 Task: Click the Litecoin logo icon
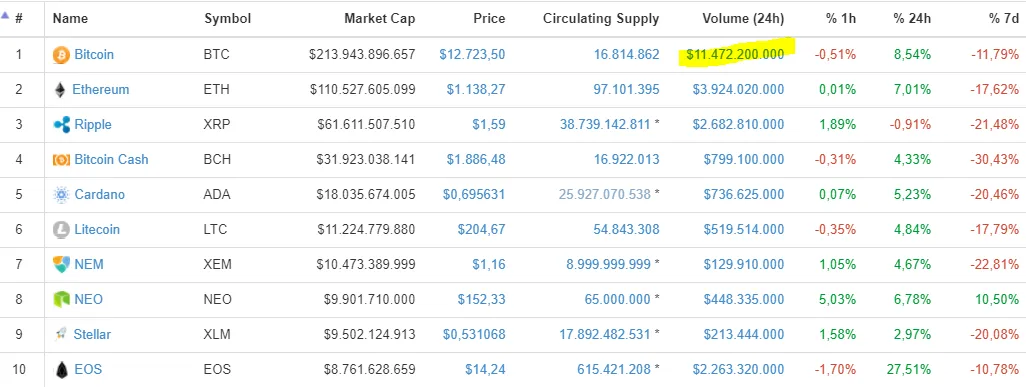[61, 230]
